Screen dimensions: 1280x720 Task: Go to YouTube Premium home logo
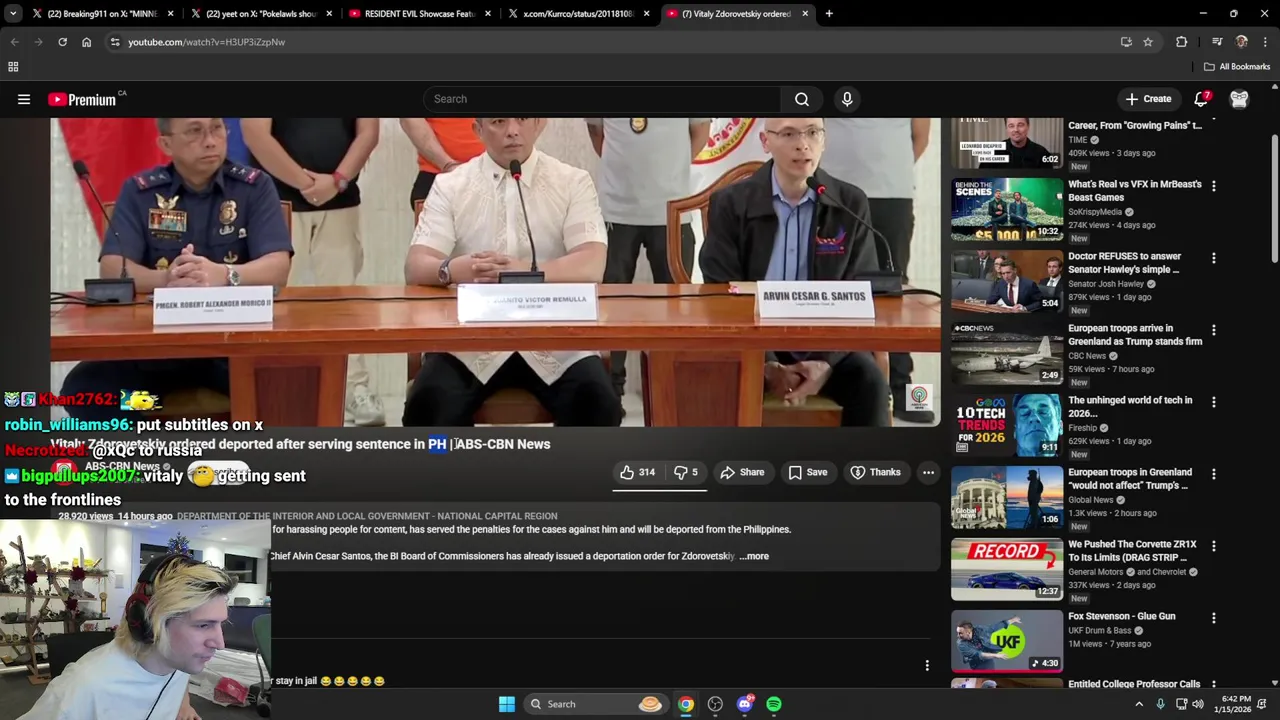[82, 99]
